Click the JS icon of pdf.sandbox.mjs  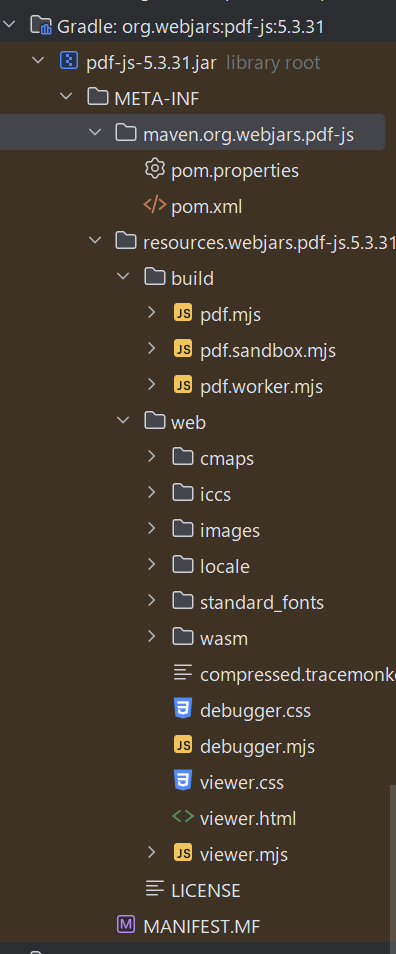coord(183,349)
